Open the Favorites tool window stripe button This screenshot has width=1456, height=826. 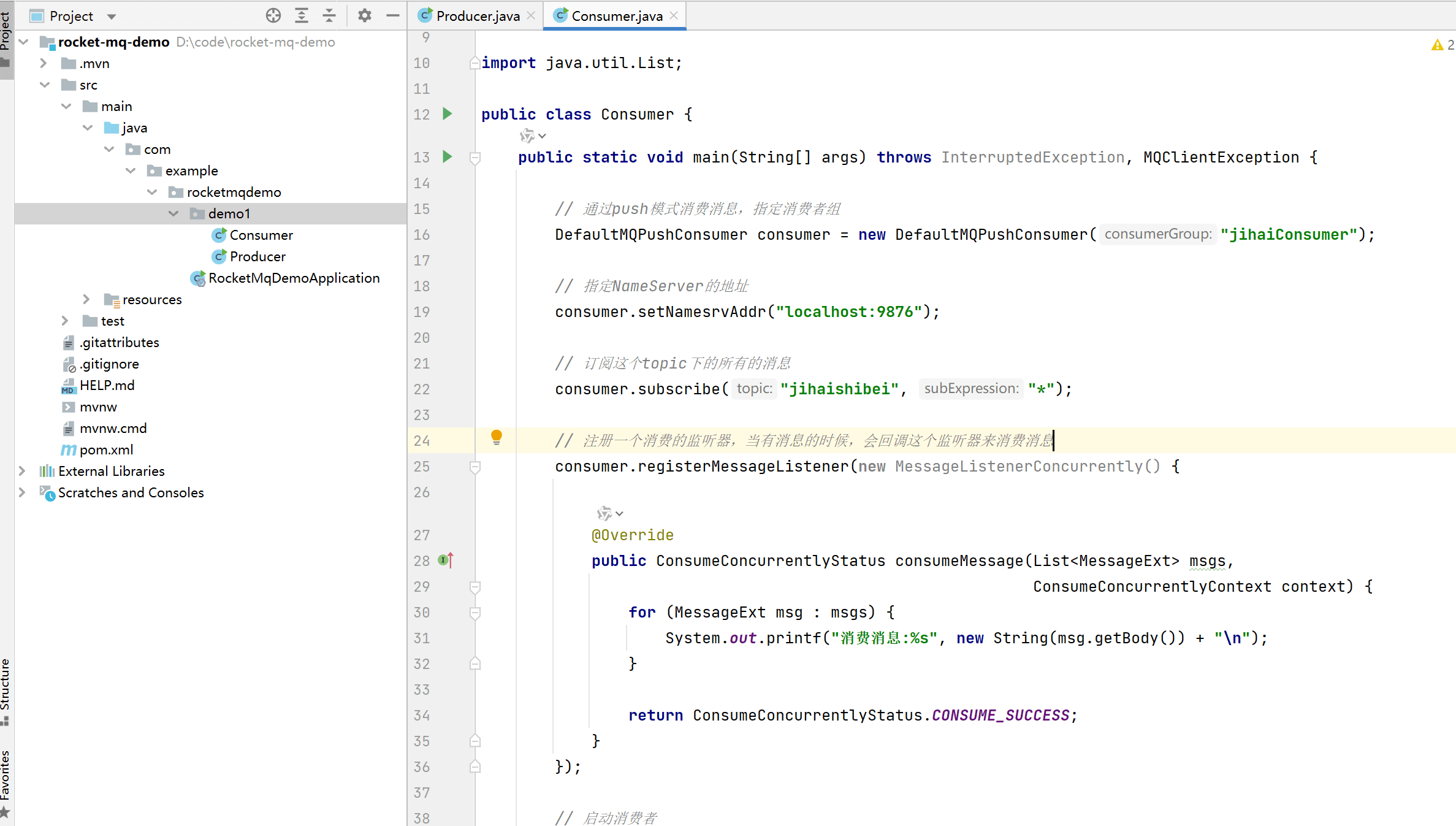point(6,784)
